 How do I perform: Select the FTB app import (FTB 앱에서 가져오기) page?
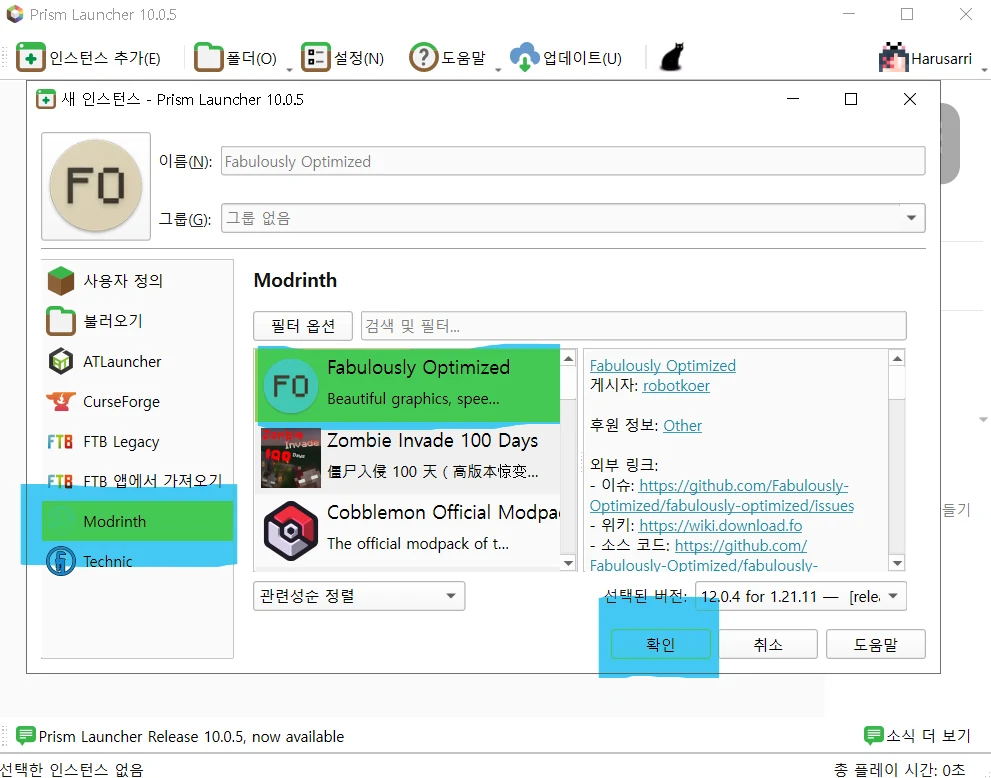pyautogui.click(x=137, y=481)
